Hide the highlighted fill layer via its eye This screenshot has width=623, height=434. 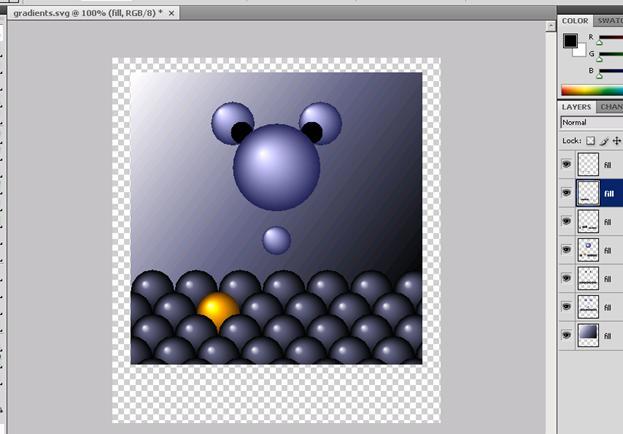coord(567,192)
